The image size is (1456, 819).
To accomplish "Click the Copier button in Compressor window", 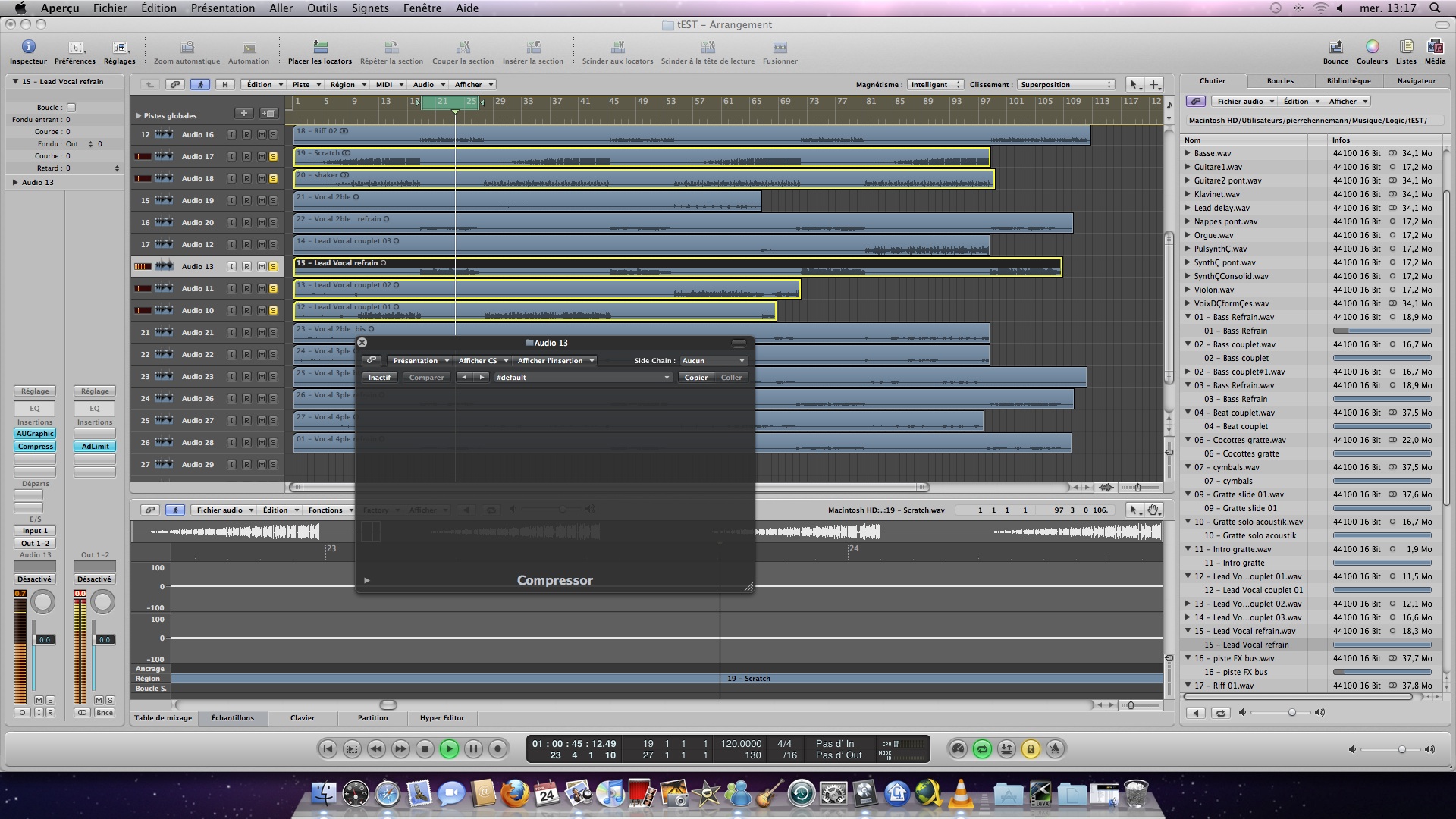I will pyautogui.click(x=695, y=378).
